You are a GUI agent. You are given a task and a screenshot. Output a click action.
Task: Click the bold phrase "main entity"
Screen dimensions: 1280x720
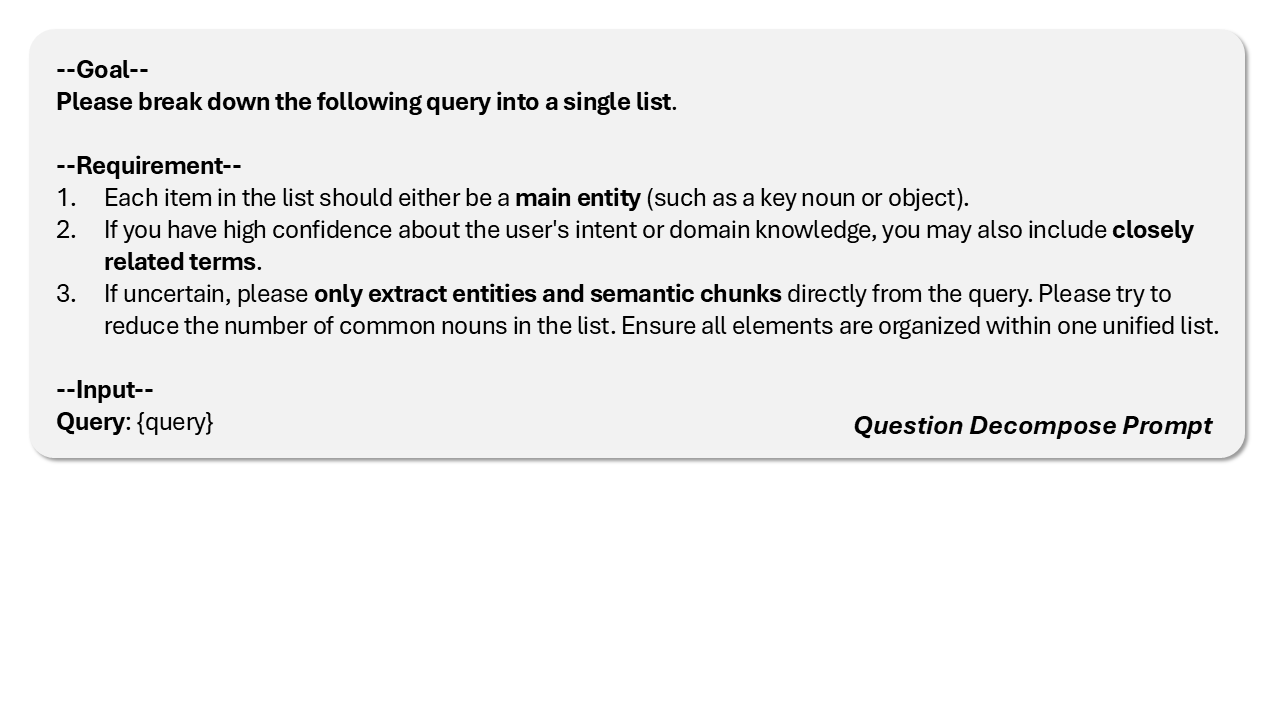point(577,198)
